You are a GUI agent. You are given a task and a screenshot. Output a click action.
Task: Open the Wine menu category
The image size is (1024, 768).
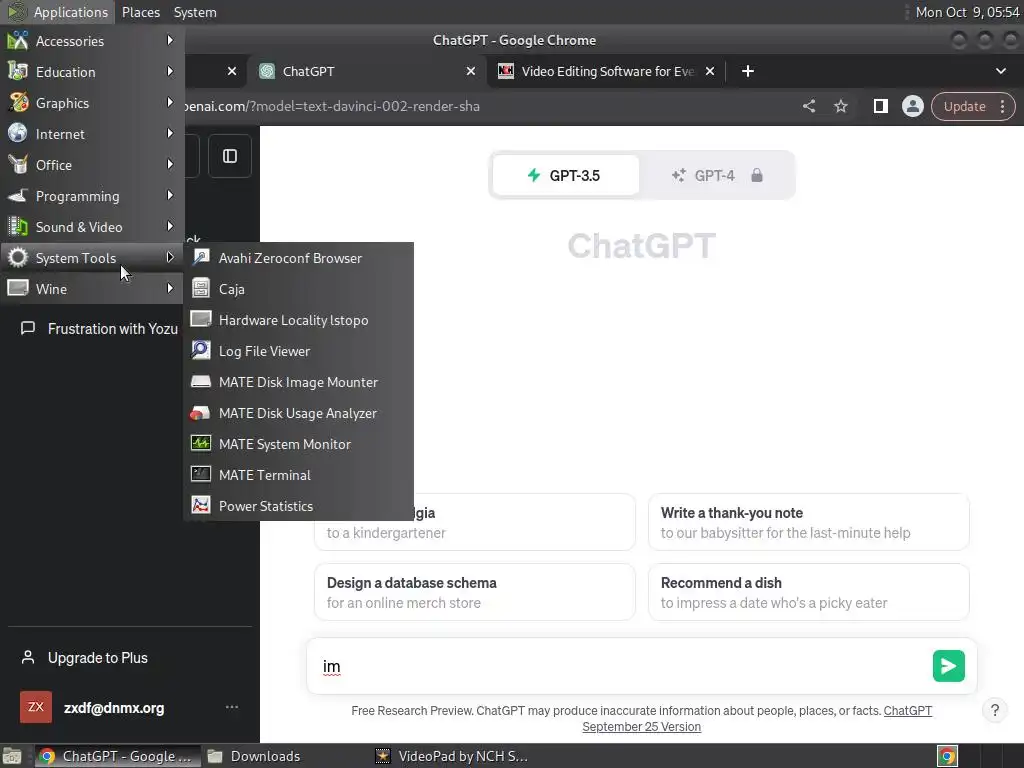[x=92, y=289]
